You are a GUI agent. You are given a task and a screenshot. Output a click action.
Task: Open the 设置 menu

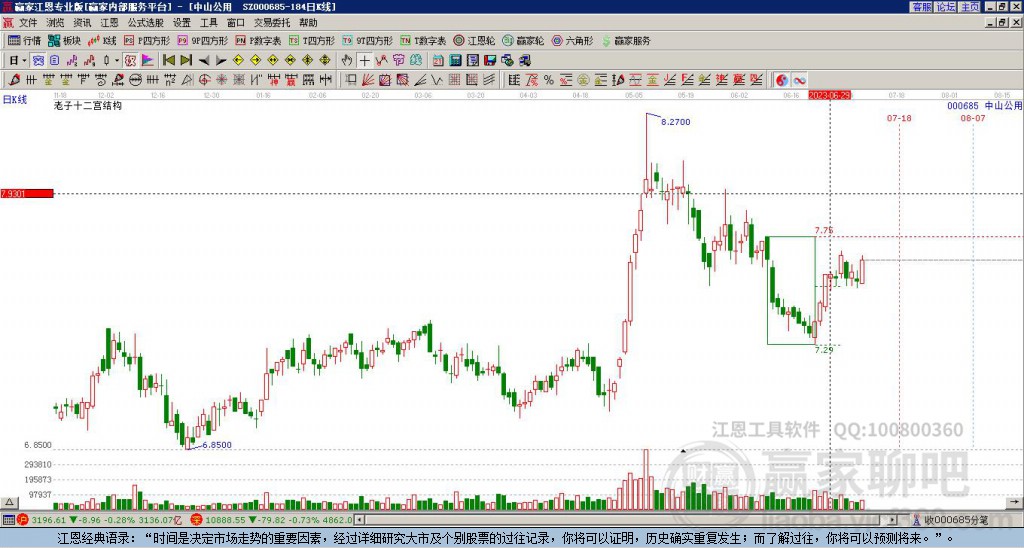pos(182,23)
